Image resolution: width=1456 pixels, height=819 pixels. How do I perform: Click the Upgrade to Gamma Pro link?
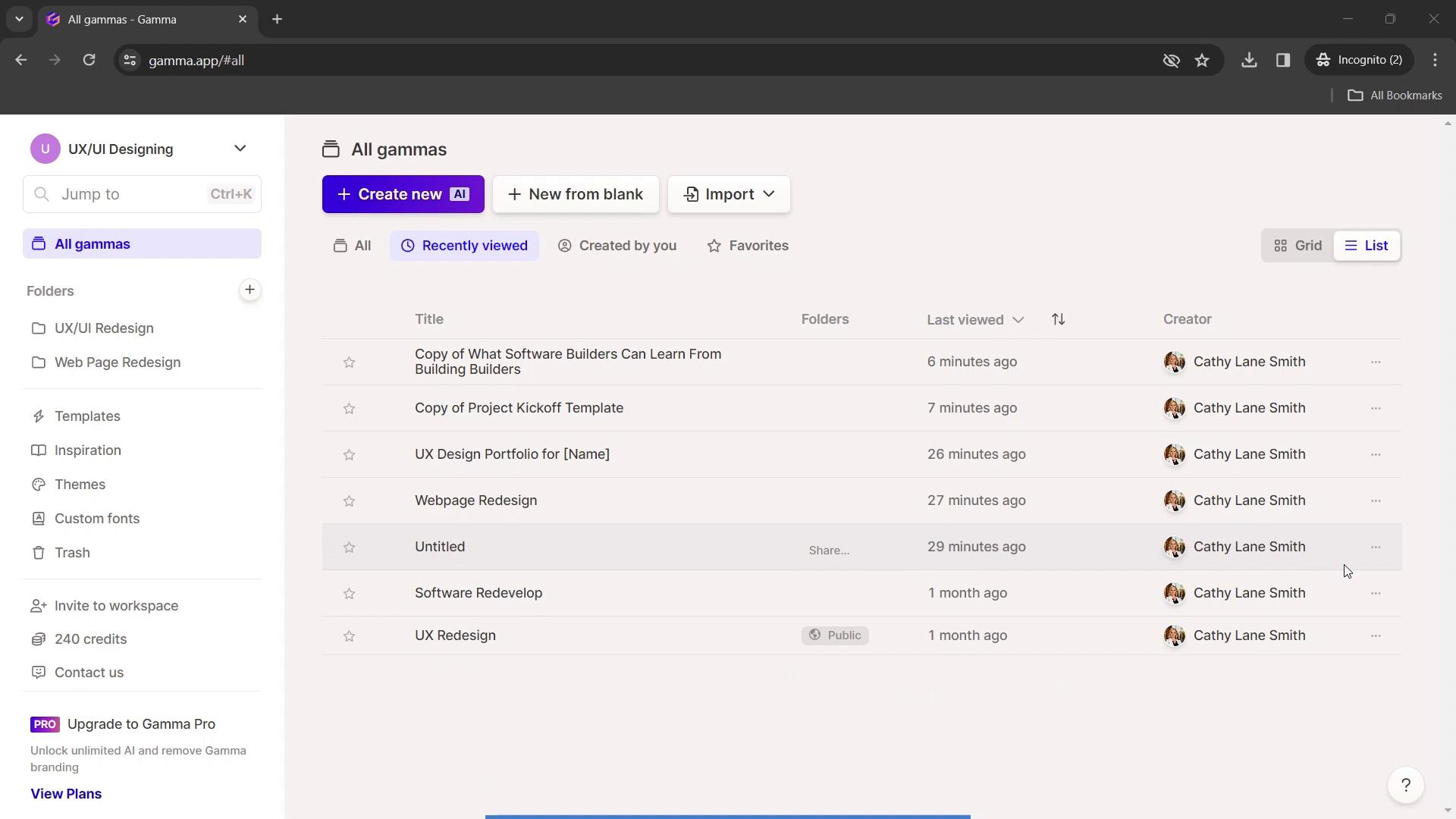(141, 723)
